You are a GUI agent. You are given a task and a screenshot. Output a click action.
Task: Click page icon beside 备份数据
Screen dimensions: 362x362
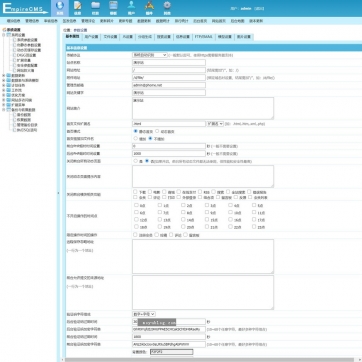pyautogui.click(x=14, y=114)
